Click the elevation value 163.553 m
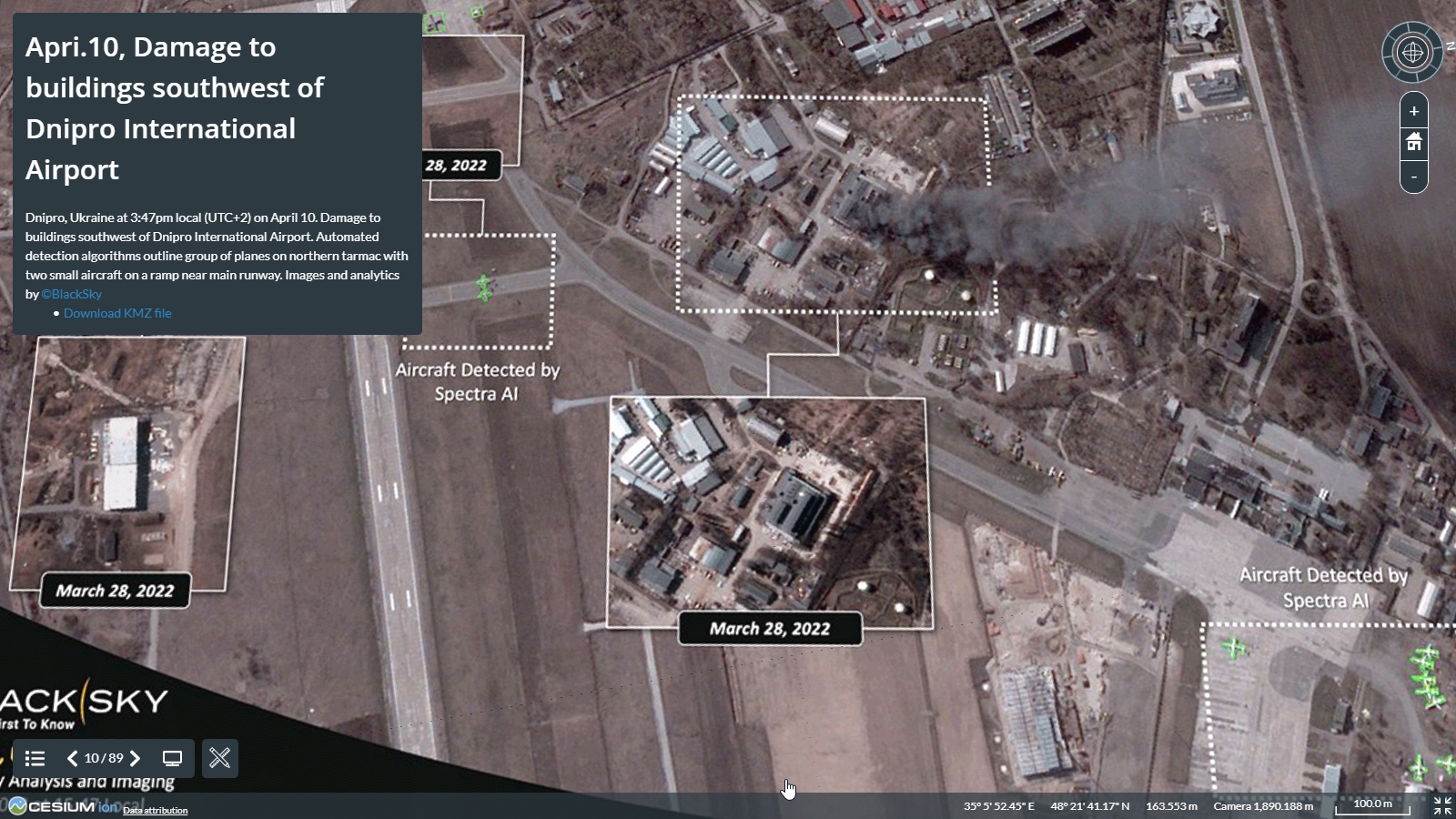The height and width of the screenshot is (819, 1456). click(1171, 806)
